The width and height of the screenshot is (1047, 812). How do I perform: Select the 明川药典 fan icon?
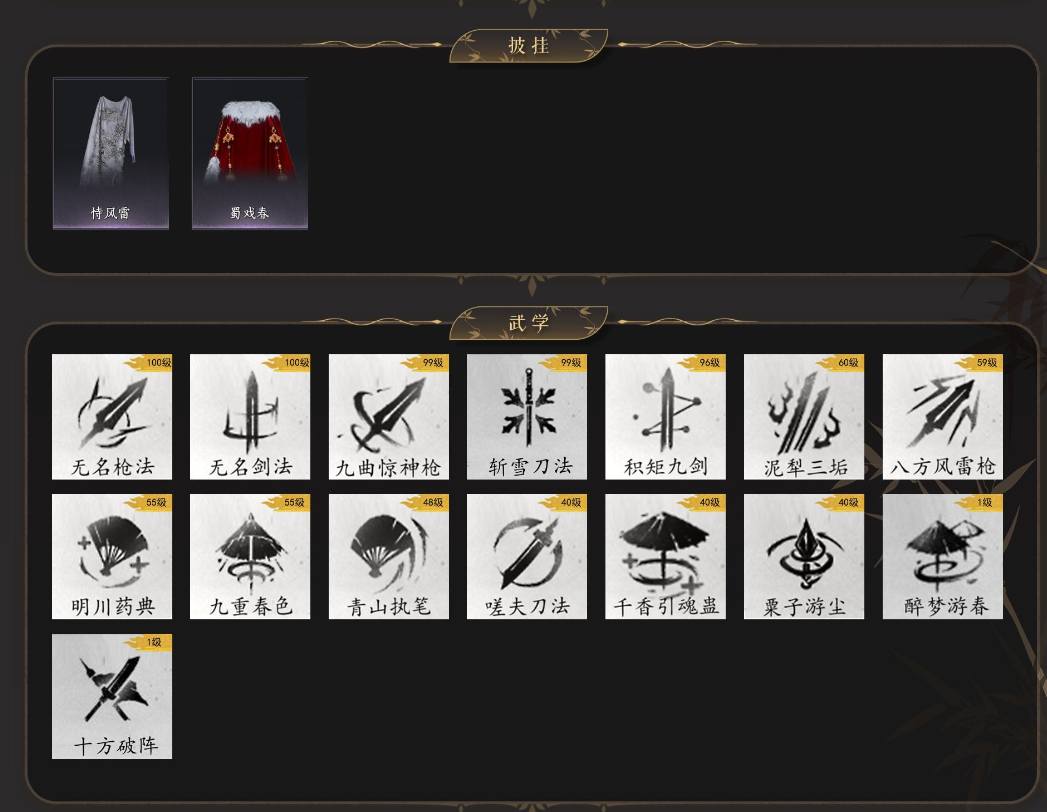coord(112,556)
